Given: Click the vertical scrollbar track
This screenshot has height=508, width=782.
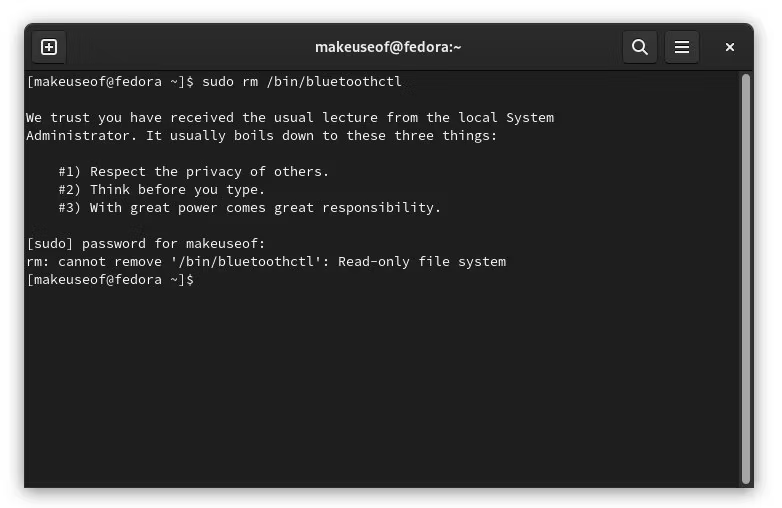Looking at the screenshot, I should (x=746, y=279).
